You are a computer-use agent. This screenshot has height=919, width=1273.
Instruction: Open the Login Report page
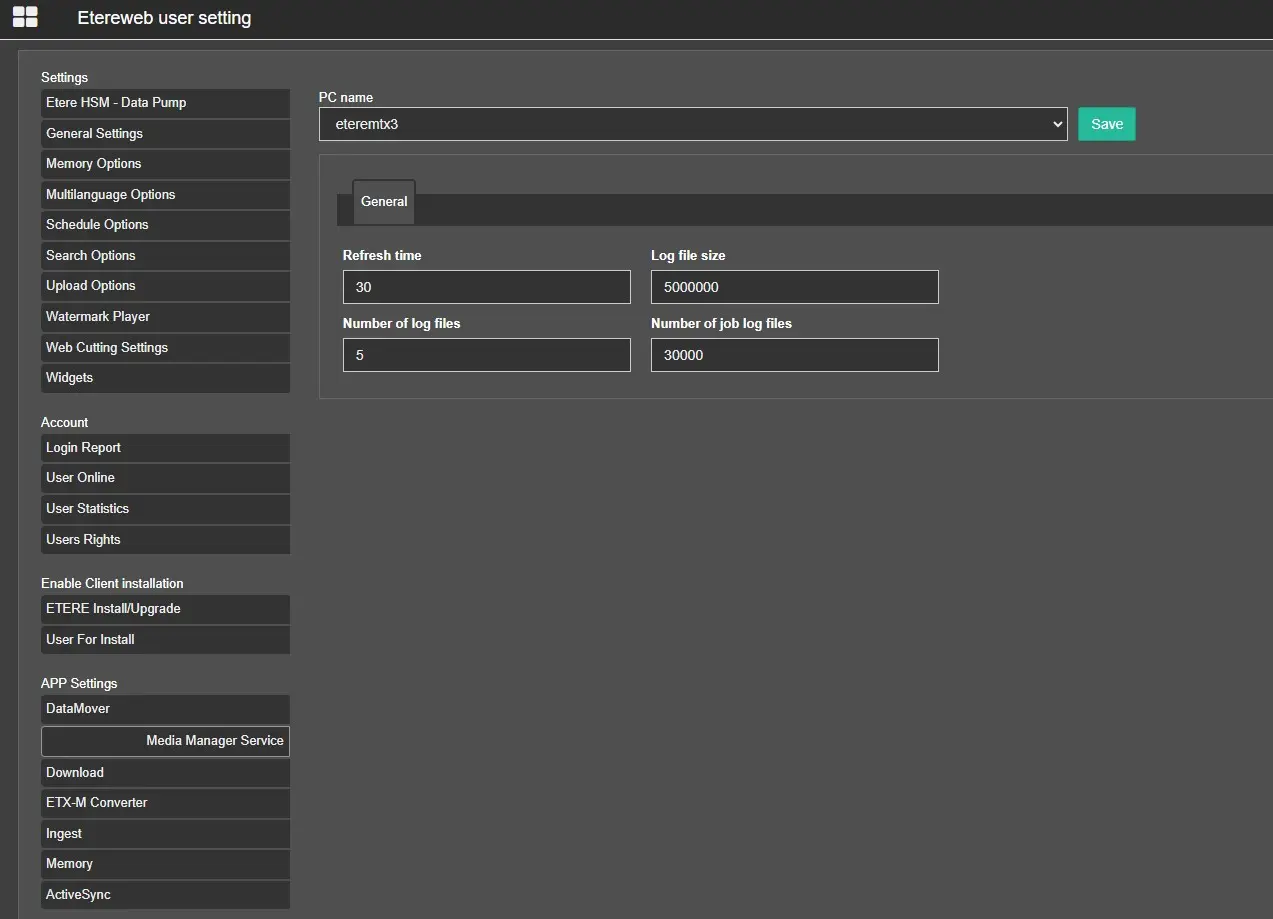coord(165,448)
